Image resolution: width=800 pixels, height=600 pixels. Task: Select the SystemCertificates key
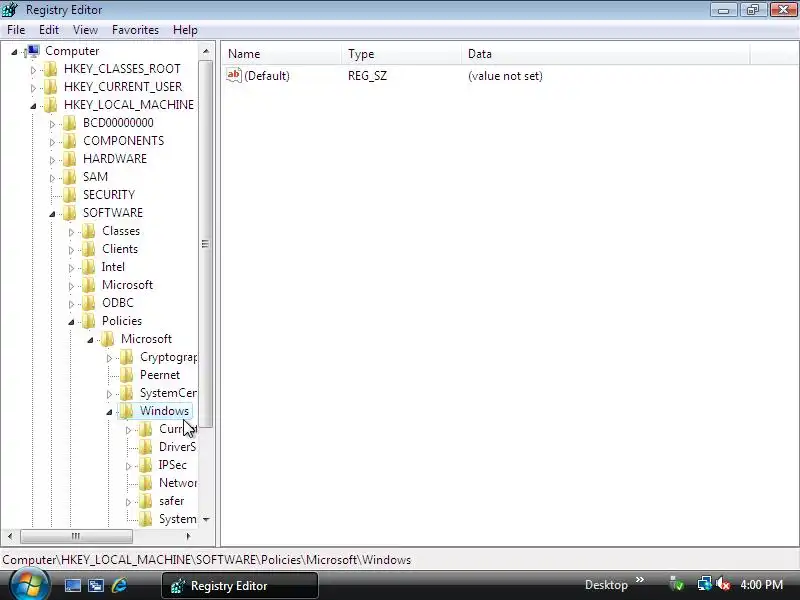click(x=168, y=393)
